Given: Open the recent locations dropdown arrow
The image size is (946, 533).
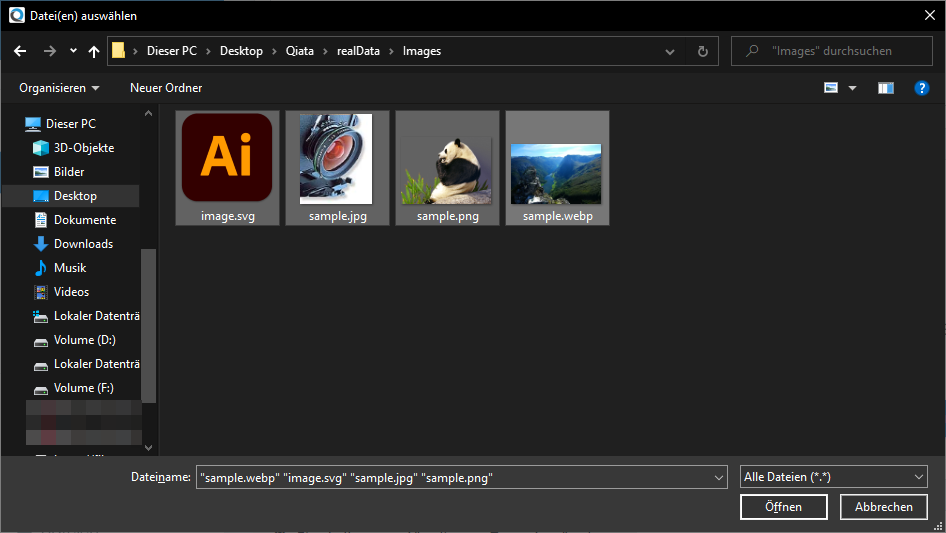Looking at the screenshot, I should pos(74,51).
